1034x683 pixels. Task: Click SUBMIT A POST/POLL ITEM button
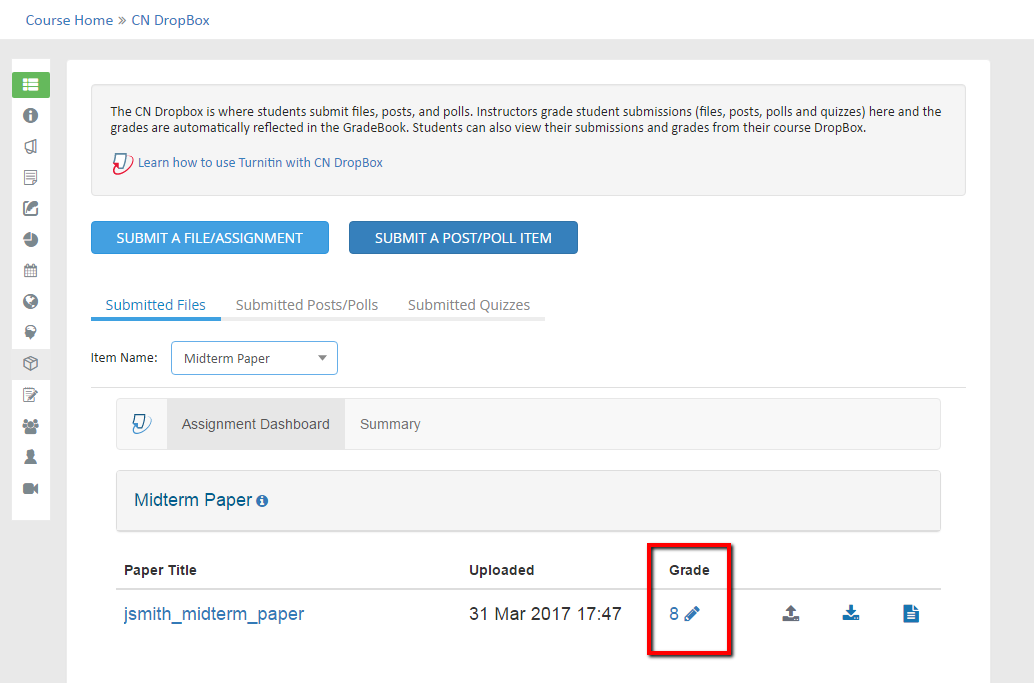point(463,237)
